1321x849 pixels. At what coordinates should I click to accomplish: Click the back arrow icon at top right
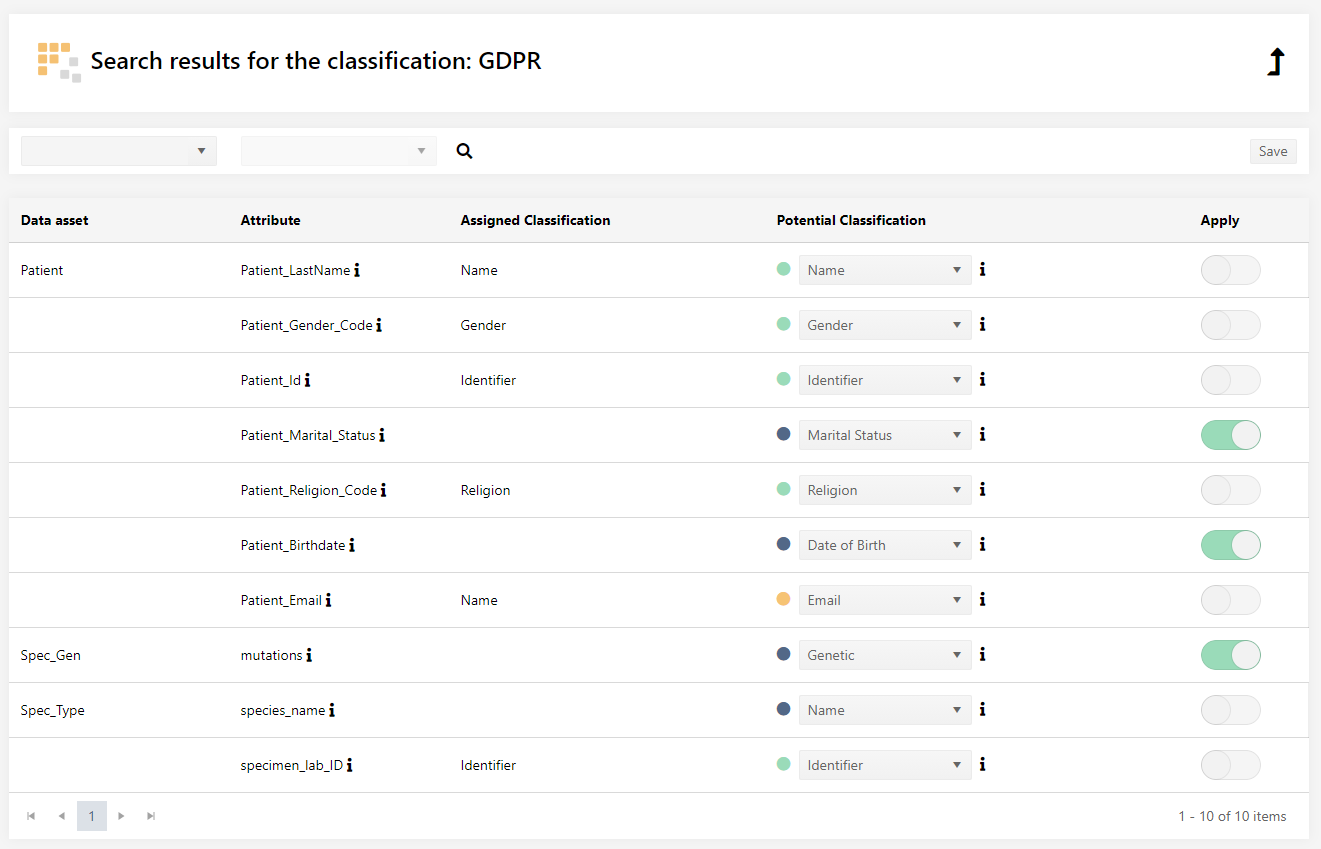pyautogui.click(x=1275, y=62)
